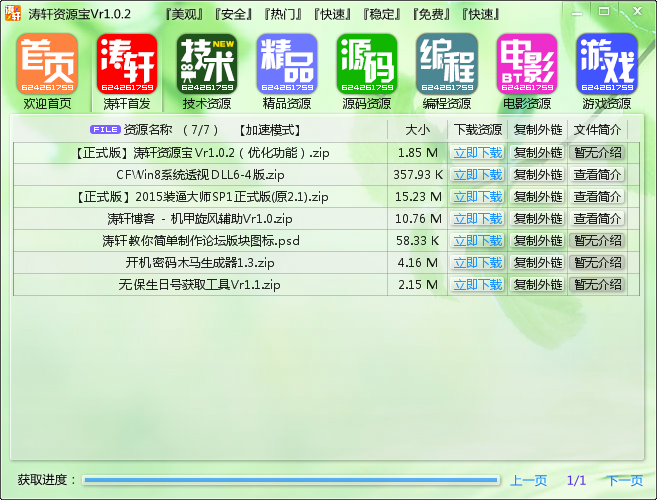
Task: Open the 编程资源 icon
Action: [447, 64]
